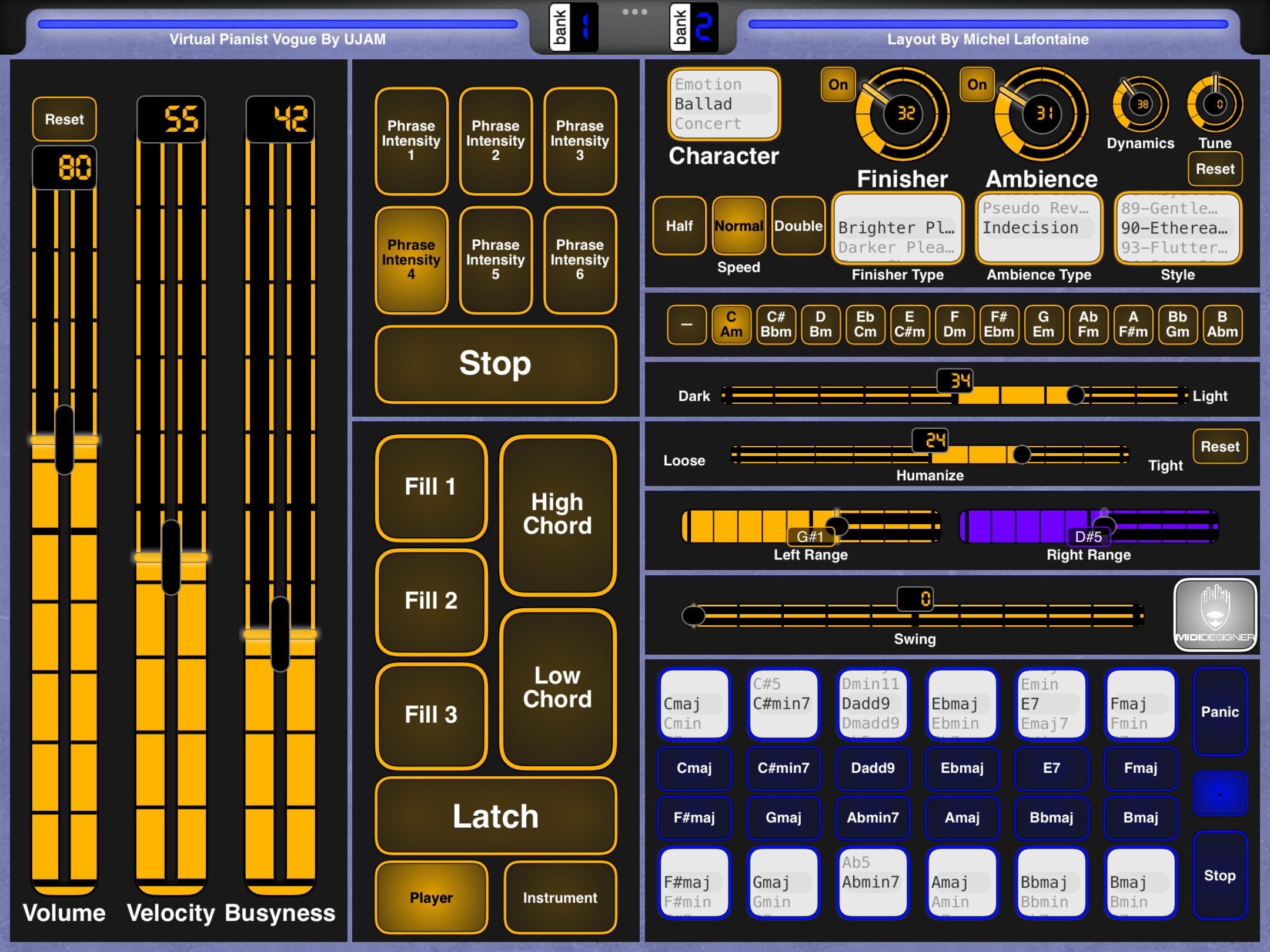Viewport: 1270px width, 952px height.
Task: Click the Tune knob
Action: (1215, 105)
